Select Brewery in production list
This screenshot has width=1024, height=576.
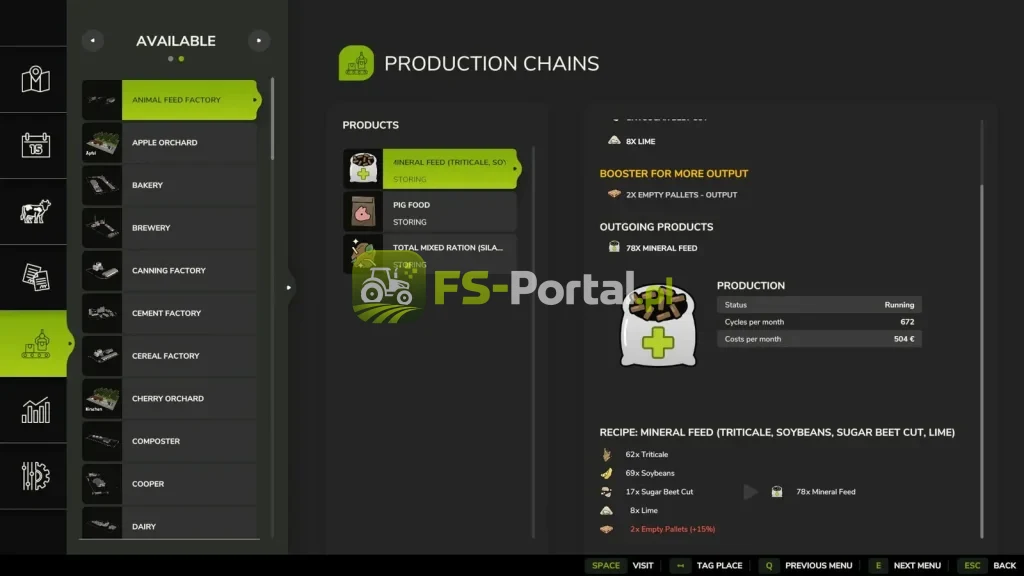pos(170,228)
